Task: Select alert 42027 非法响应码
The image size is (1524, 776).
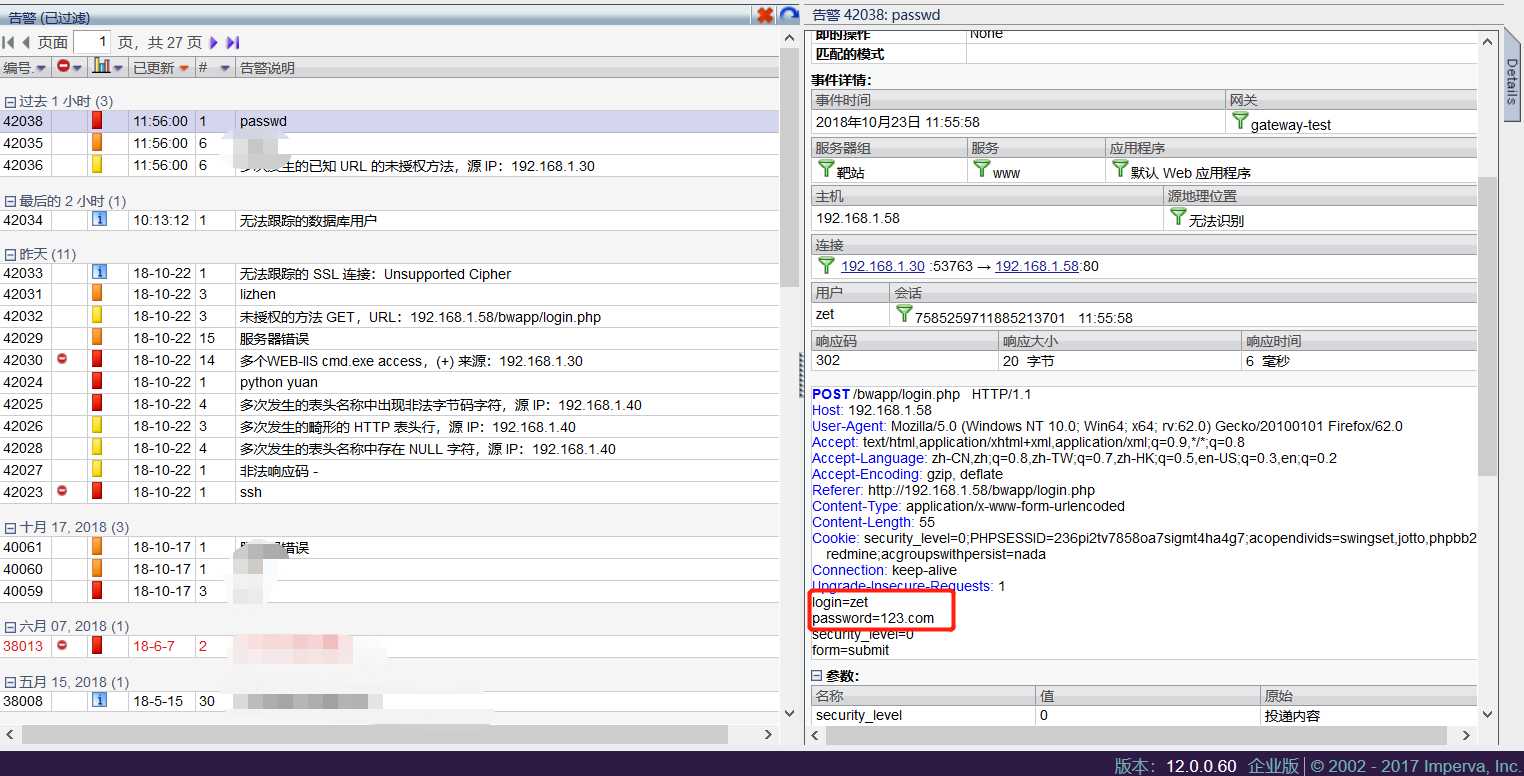Action: [390, 470]
